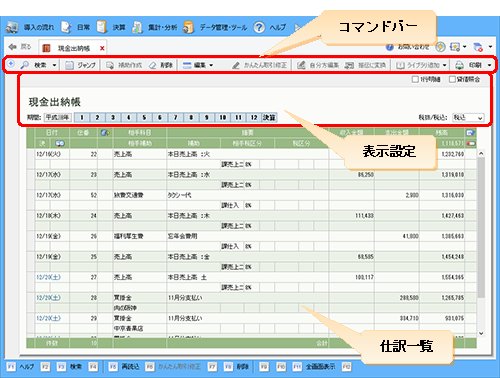Screen dimensions: 500x378
Task: Select month 6 in the period bar
Action: pos(160,117)
